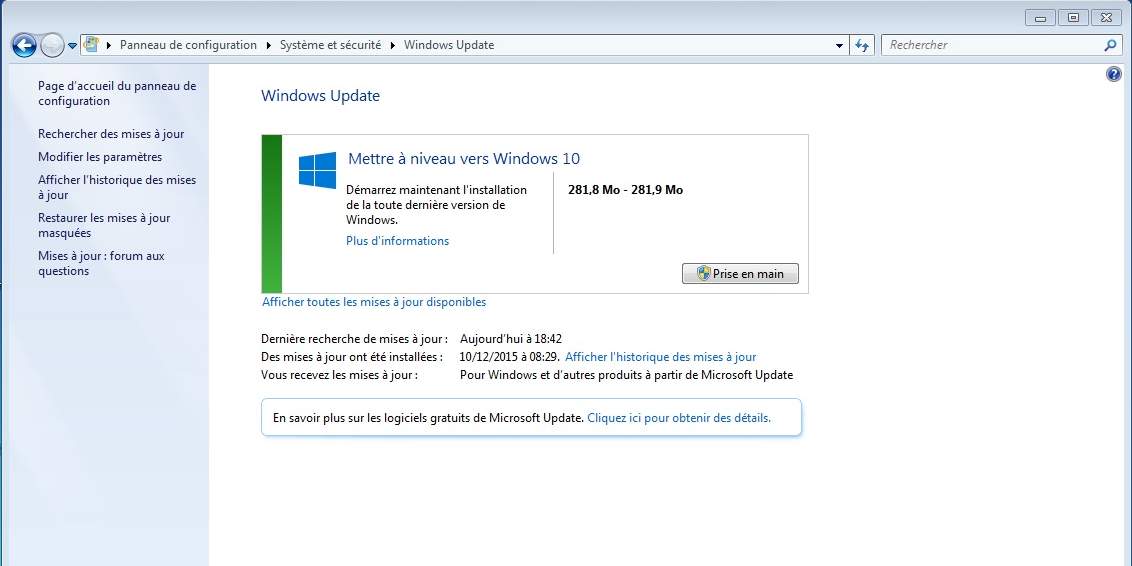This screenshot has width=1132, height=566.
Task: Select "Rechercher des mises à jour" in the sidebar
Action: click(x=111, y=134)
